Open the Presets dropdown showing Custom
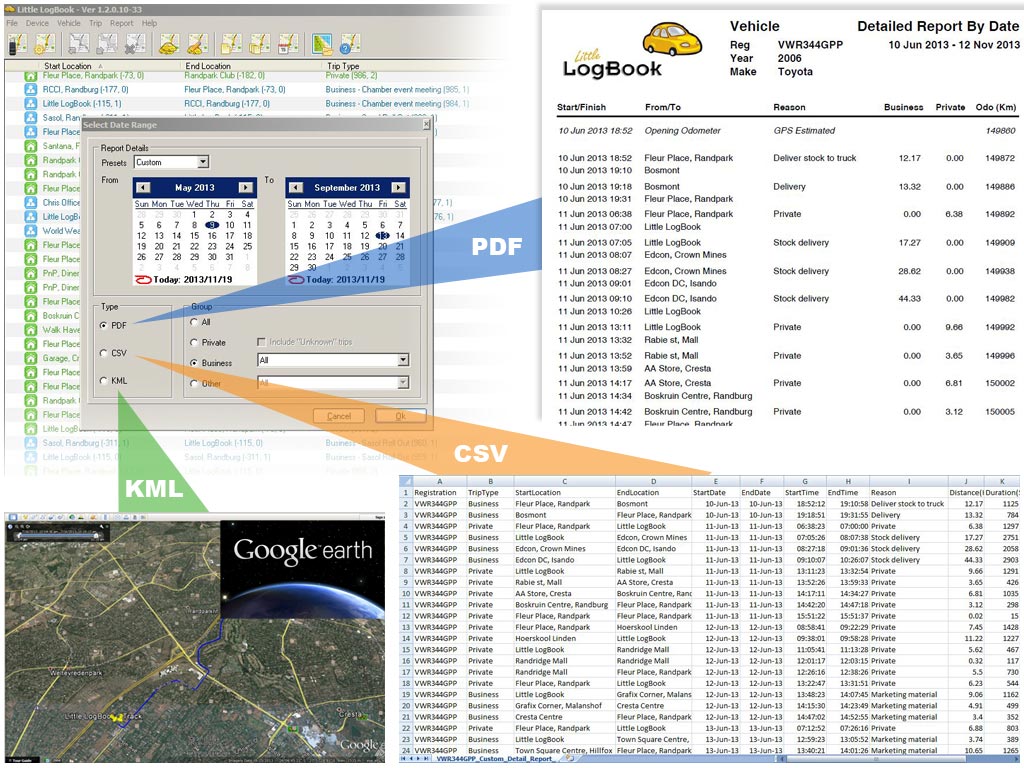This screenshot has width=1024, height=768. pos(171,162)
